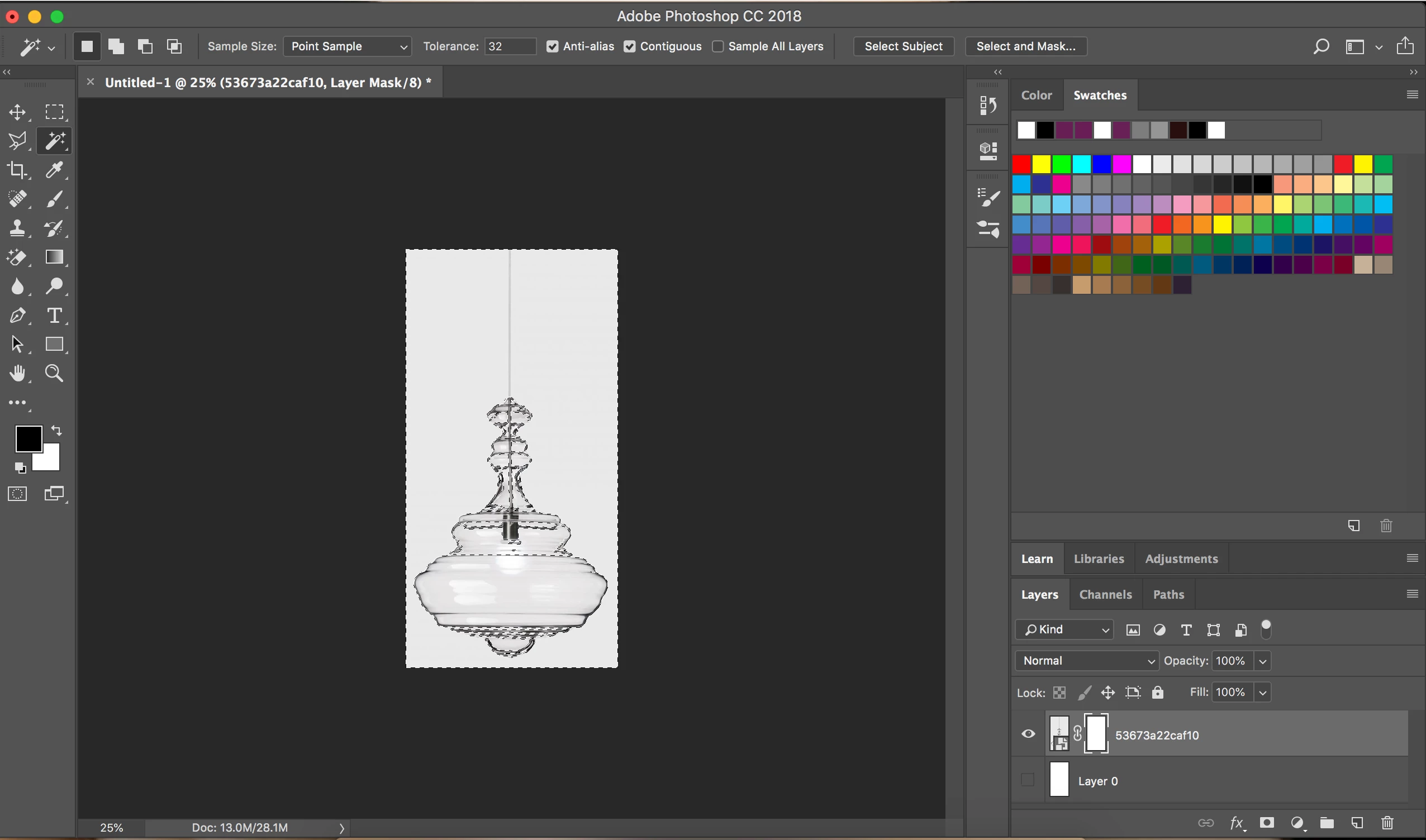Click the black foreground color swatch

click(28, 438)
